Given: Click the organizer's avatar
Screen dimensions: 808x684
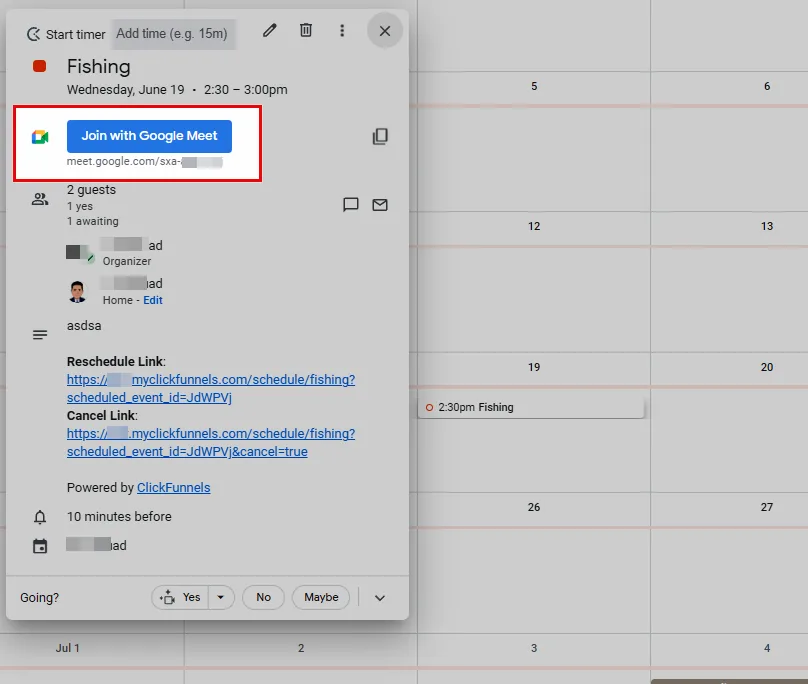Looking at the screenshot, I should (80, 253).
